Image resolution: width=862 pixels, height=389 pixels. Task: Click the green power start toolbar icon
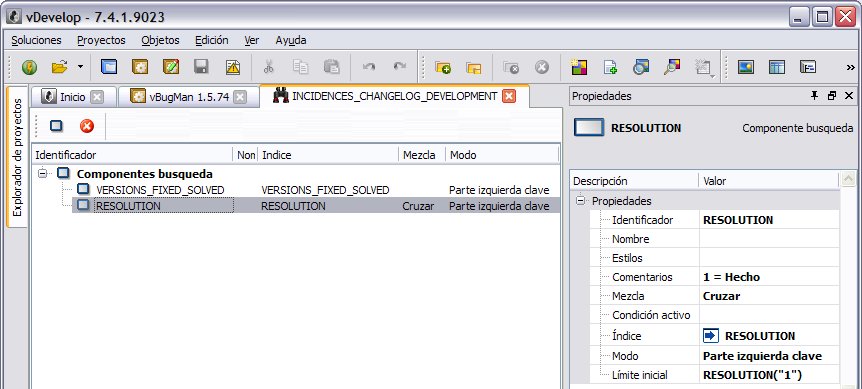pyautogui.click(x=30, y=67)
